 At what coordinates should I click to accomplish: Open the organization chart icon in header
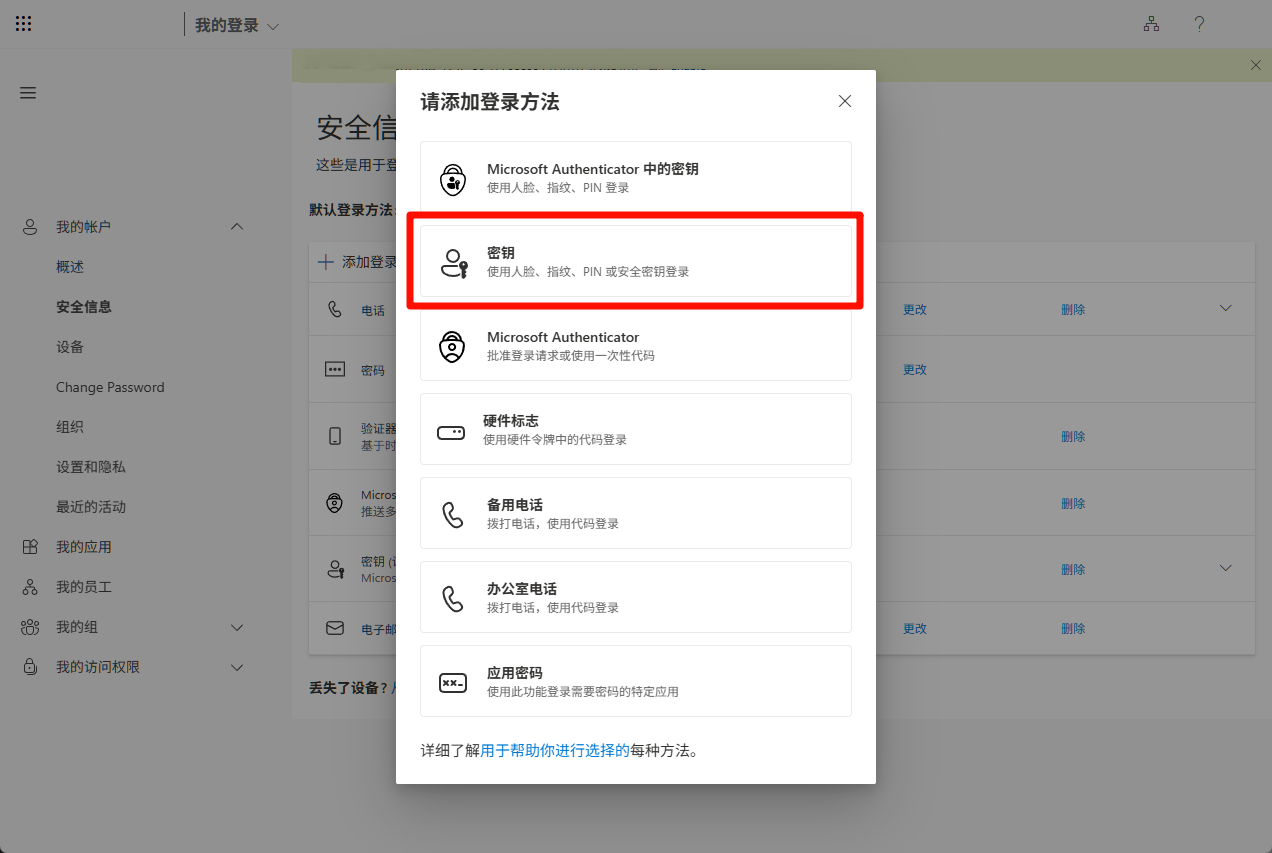[x=1152, y=25]
